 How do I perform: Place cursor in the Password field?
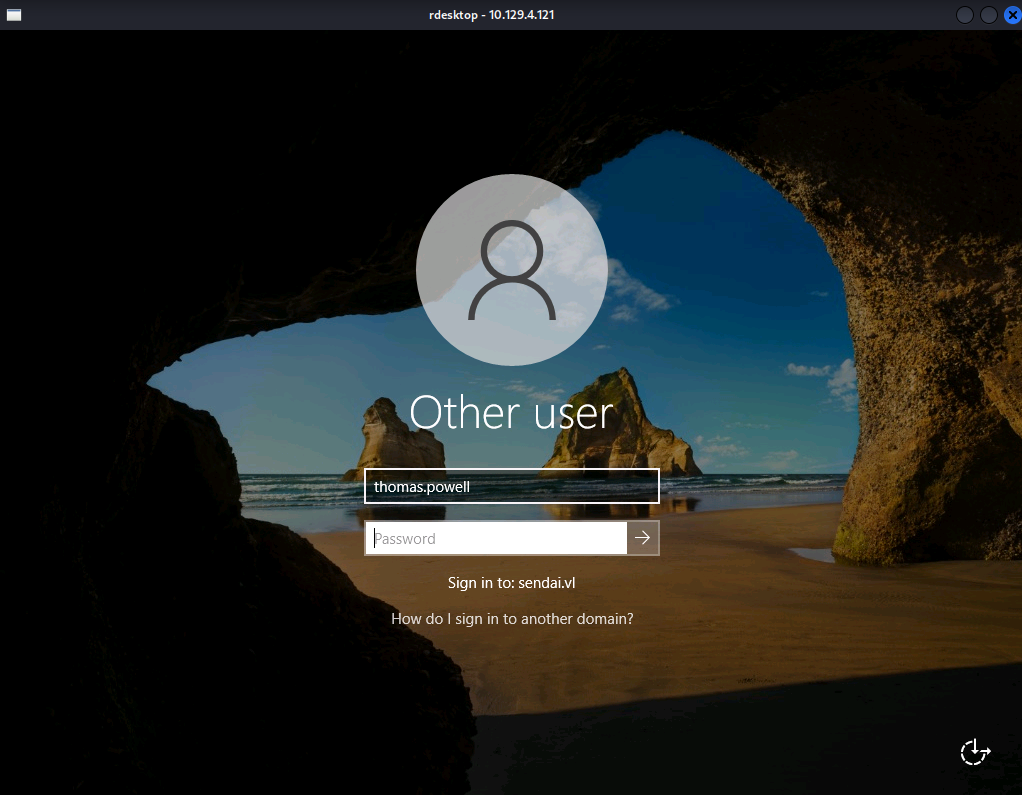pyautogui.click(x=495, y=538)
